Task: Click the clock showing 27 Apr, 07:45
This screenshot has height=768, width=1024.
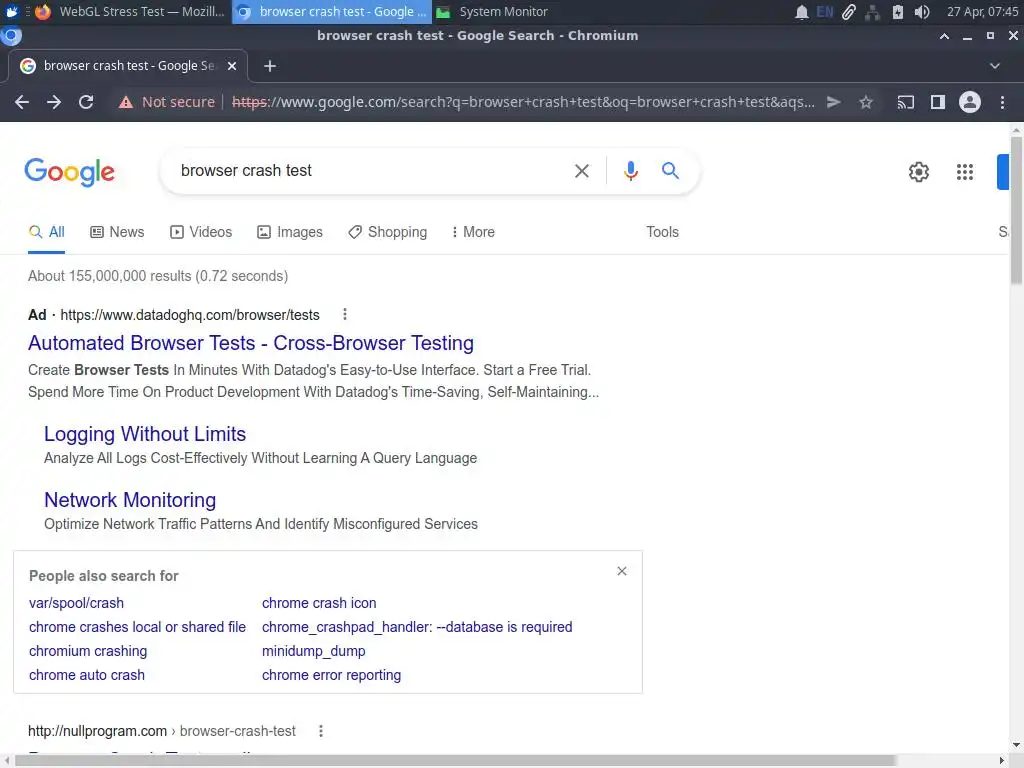Action: point(982,12)
